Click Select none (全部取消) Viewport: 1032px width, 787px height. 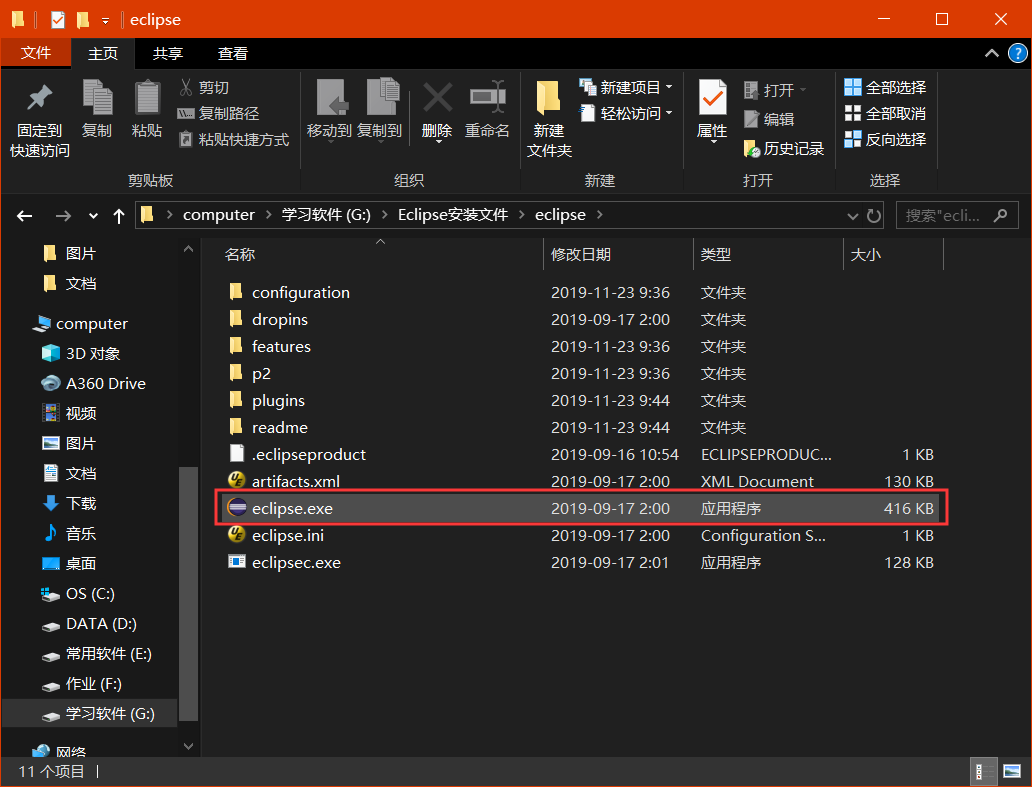885,113
